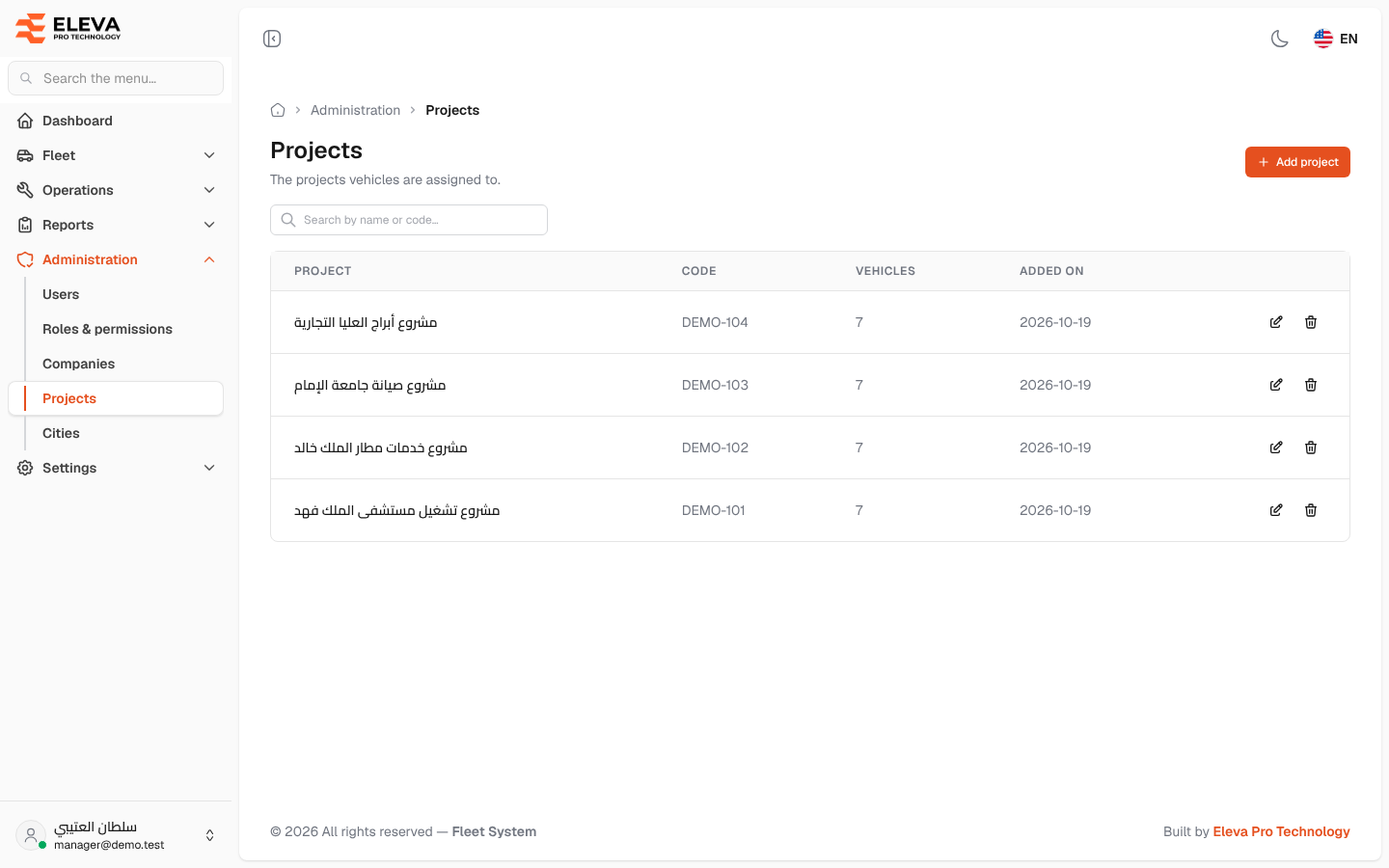
Task: Click the DEMO-101 code cell
Action: click(x=714, y=510)
